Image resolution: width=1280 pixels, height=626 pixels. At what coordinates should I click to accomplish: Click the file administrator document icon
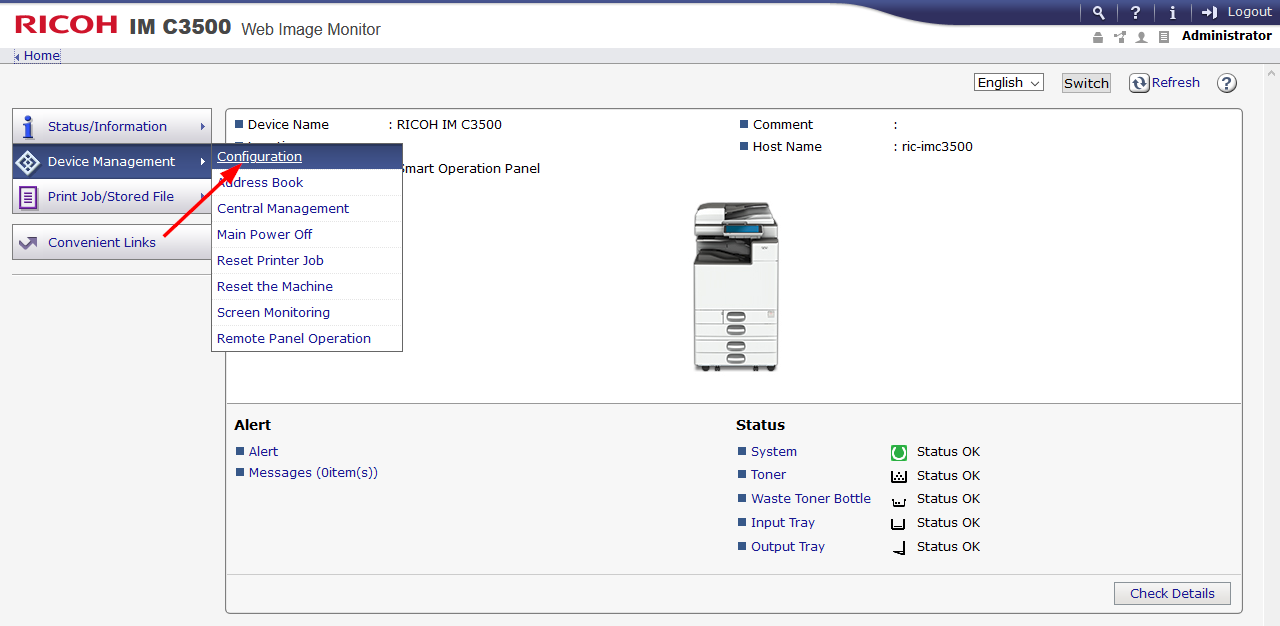click(1163, 37)
